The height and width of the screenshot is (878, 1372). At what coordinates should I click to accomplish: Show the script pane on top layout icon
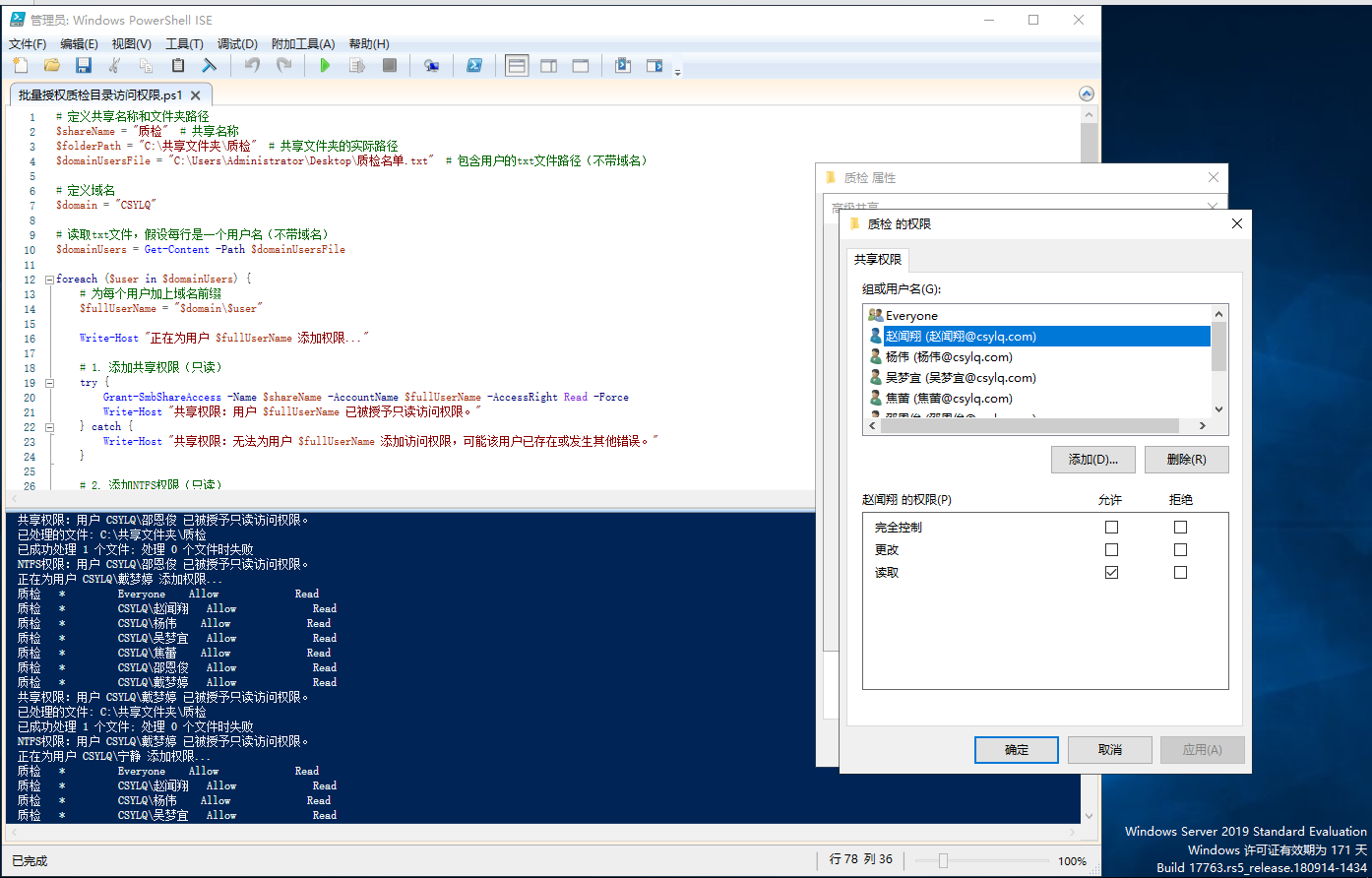point(517,66)
